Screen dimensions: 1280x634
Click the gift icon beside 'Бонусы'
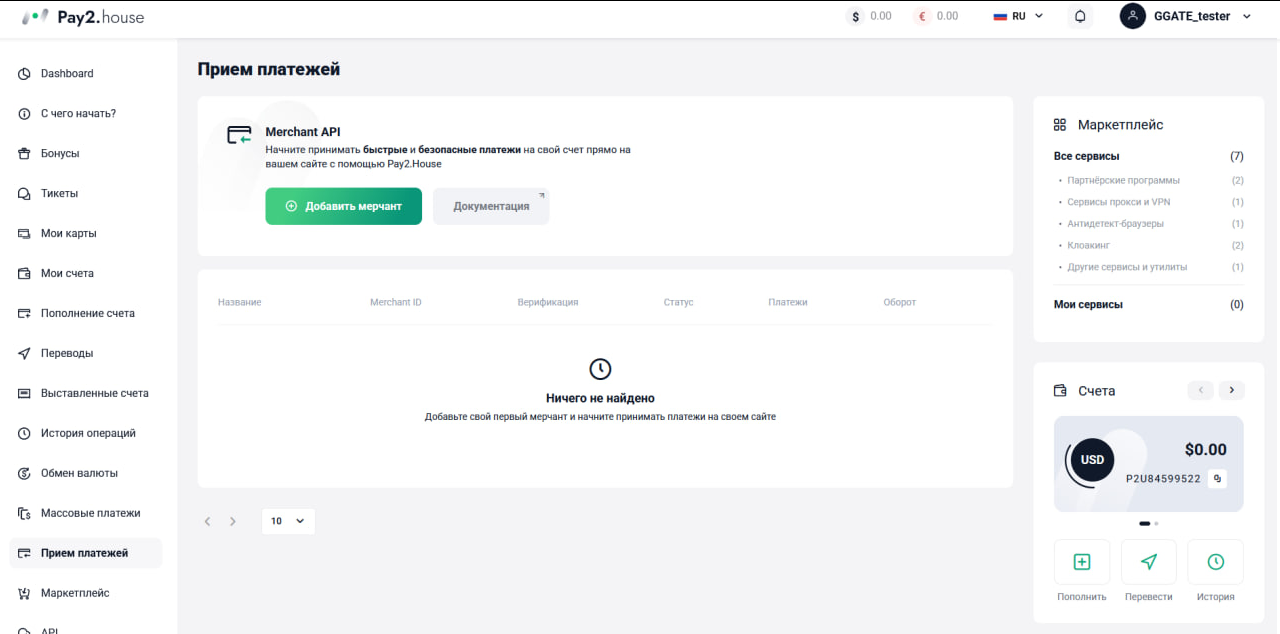(x=24, y=154)
